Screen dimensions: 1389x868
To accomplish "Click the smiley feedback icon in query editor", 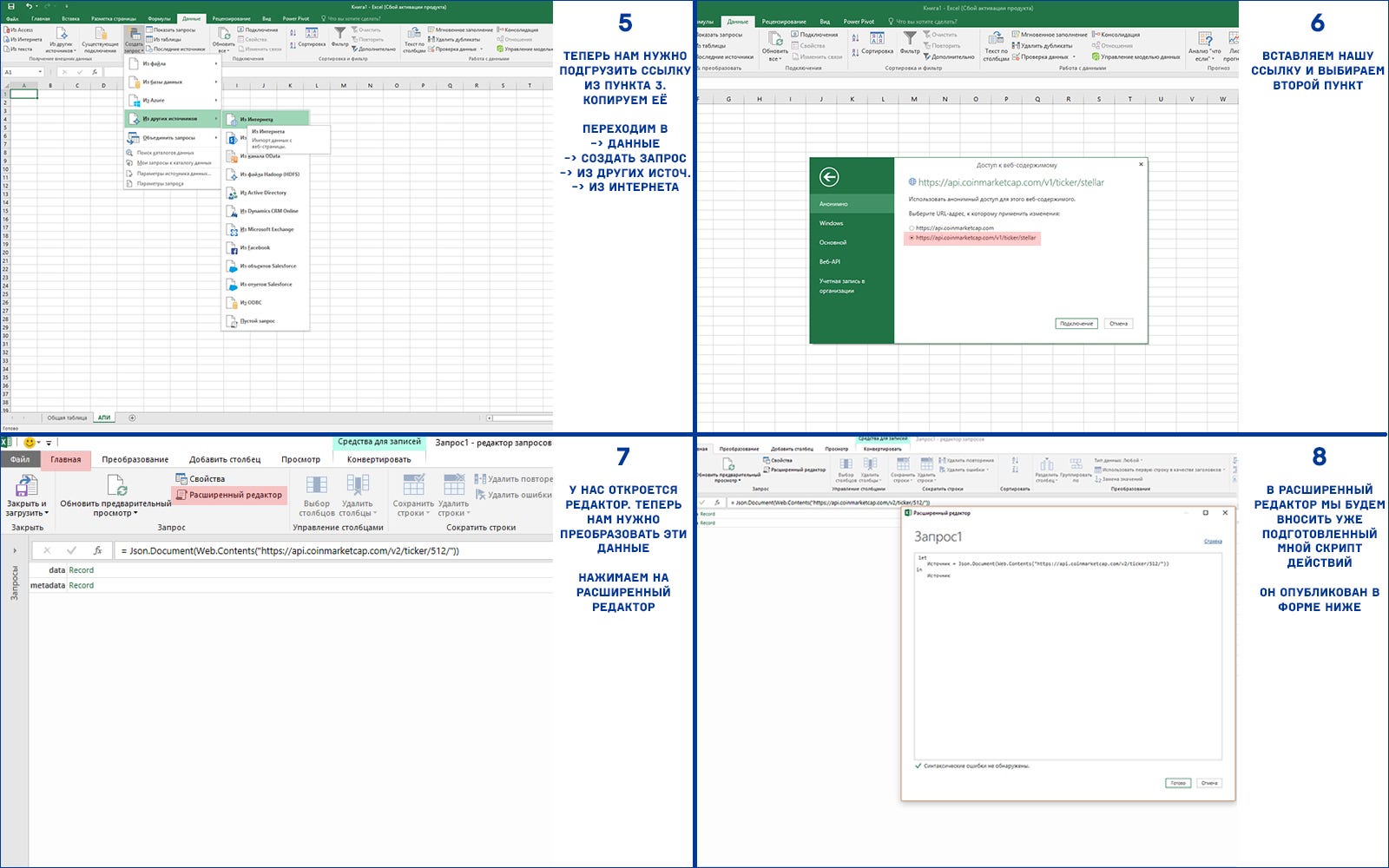I will click(x=30, y=443).
